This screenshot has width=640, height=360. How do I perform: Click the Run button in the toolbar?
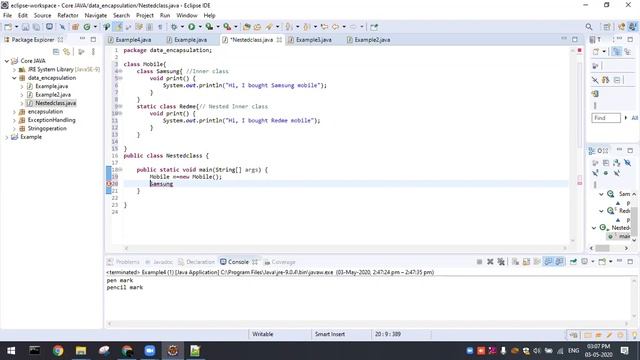click(x=191, y=27)
